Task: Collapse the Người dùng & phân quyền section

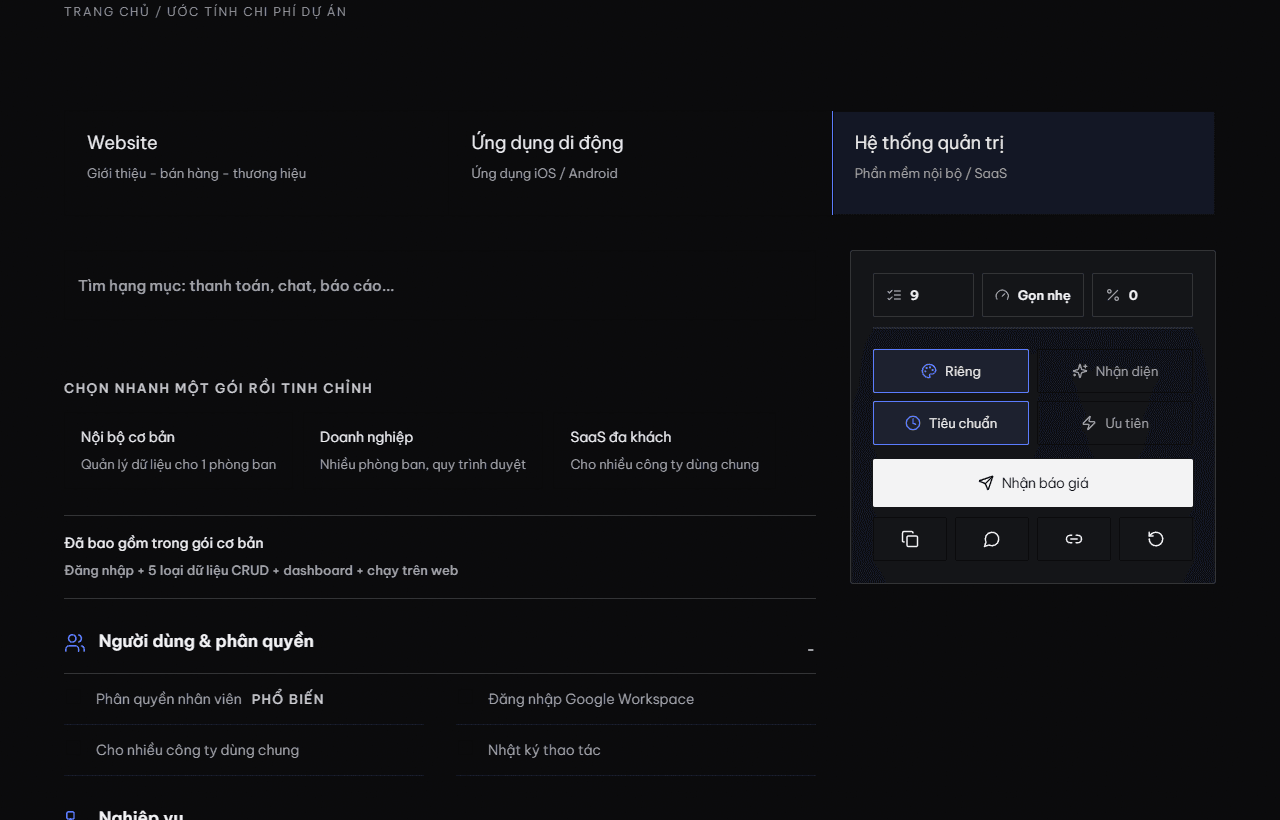Action: click(x=810, y=650)
